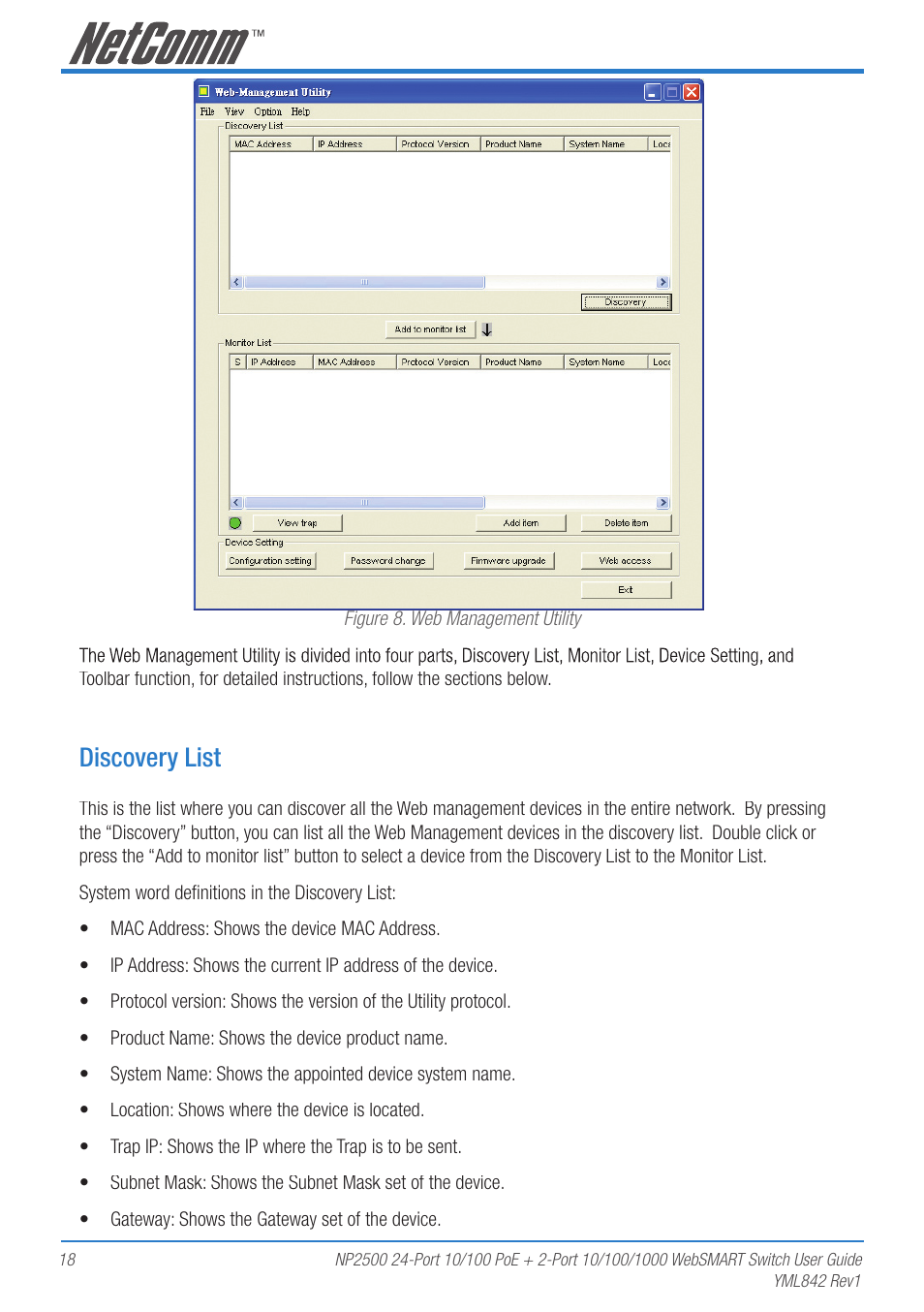
Task: Sort Discovery List by Protocol Version column
Action: pyautogui.click(x=438, y=144)
